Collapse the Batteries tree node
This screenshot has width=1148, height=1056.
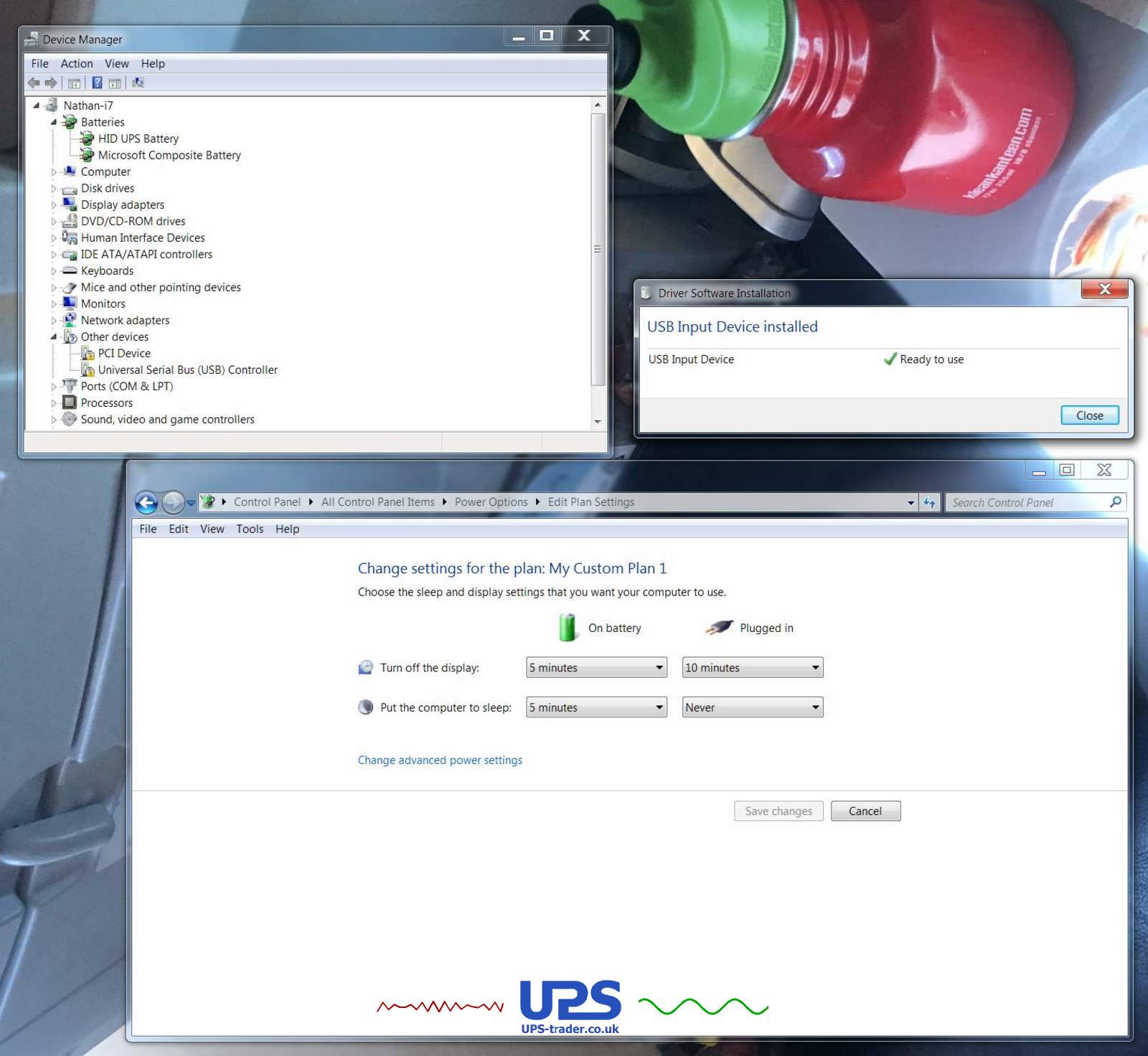click(54, 122)
